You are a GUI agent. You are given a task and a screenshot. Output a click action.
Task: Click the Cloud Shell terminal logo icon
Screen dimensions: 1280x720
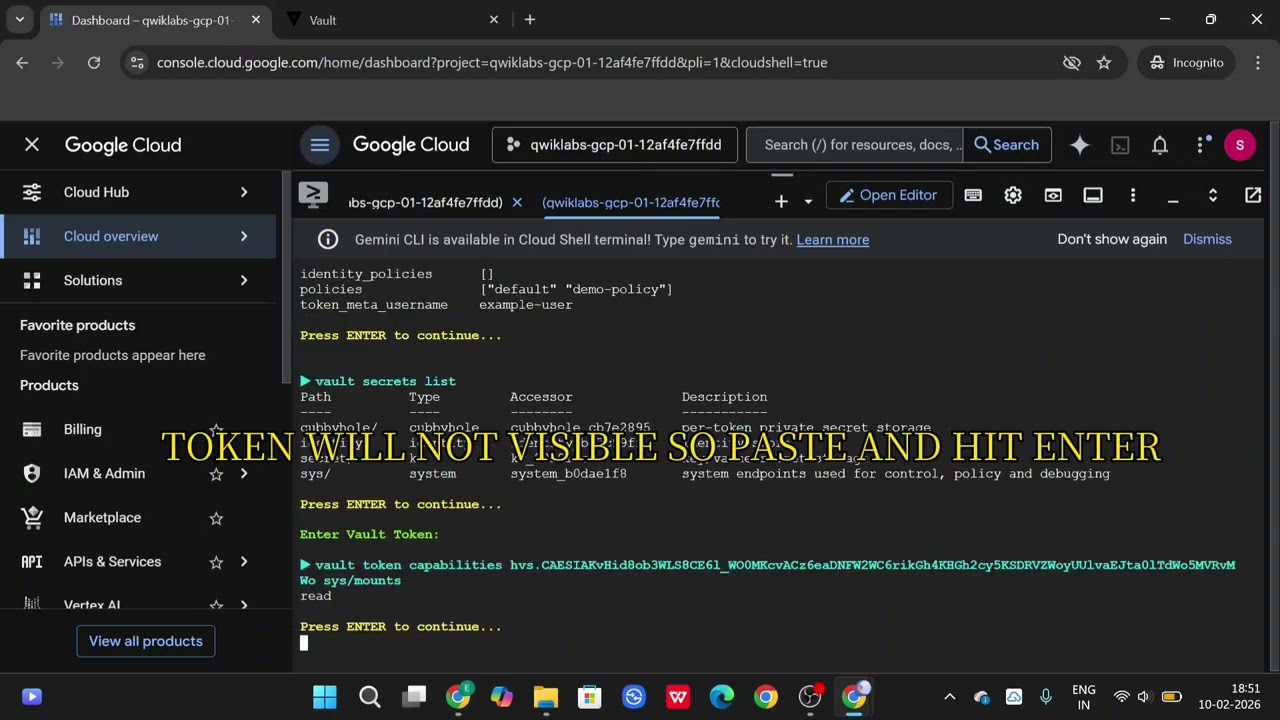click(x=313, y=195)
